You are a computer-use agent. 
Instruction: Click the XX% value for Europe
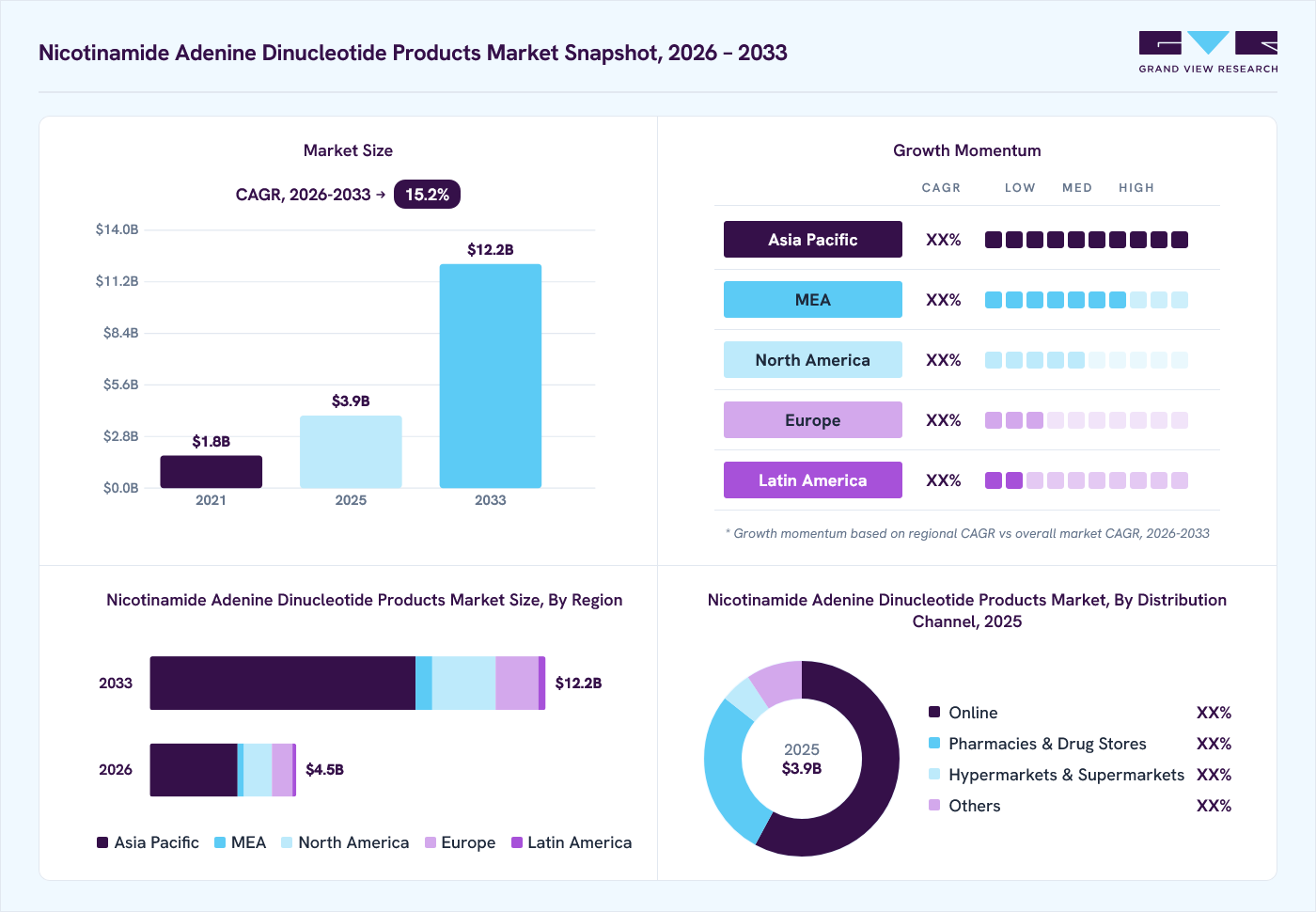pos(944,420)
